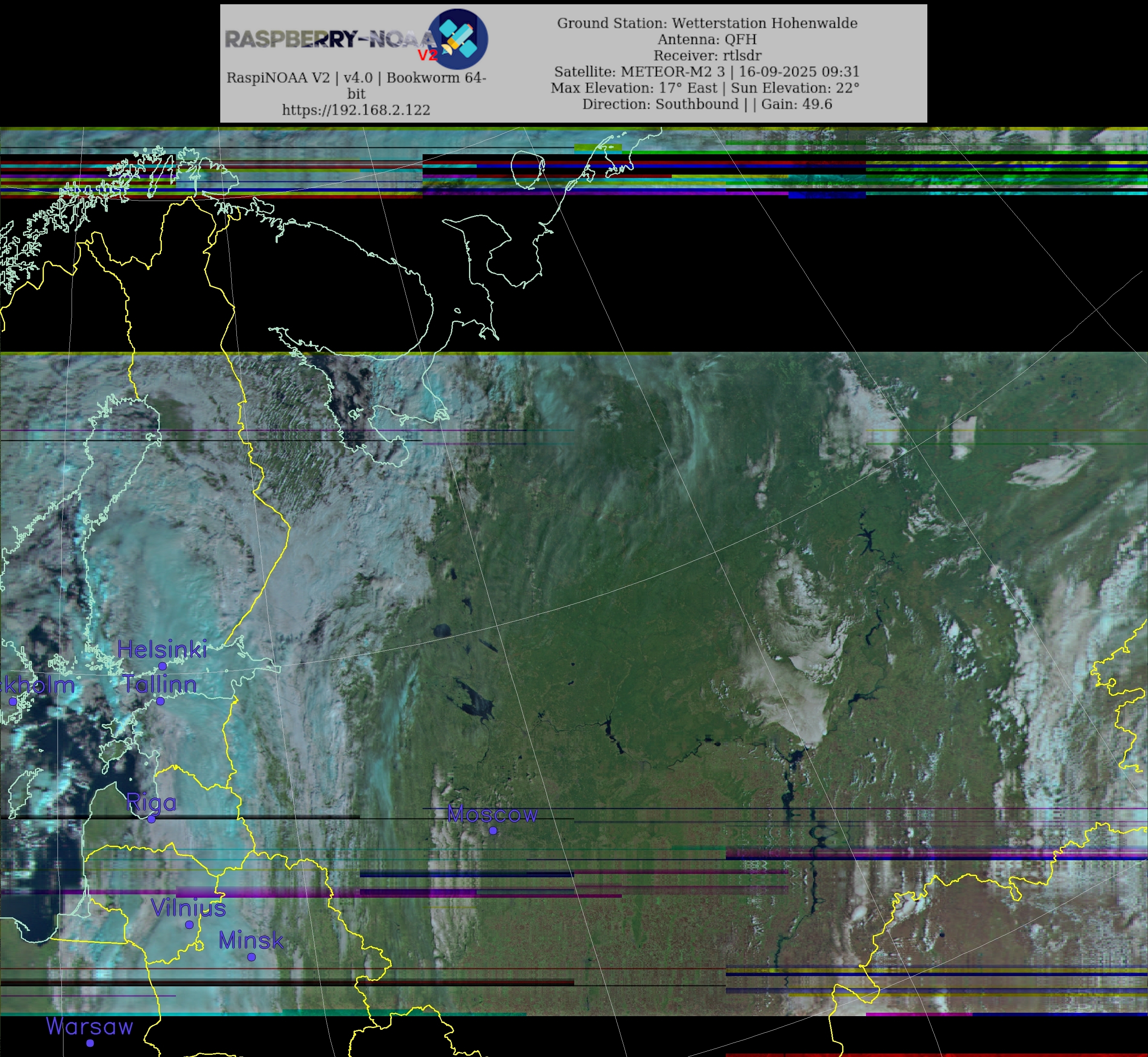Click the Vilnius city label
This screenshot has width=1148, height=1057.
pyautogui.click(x=189, y=908)
